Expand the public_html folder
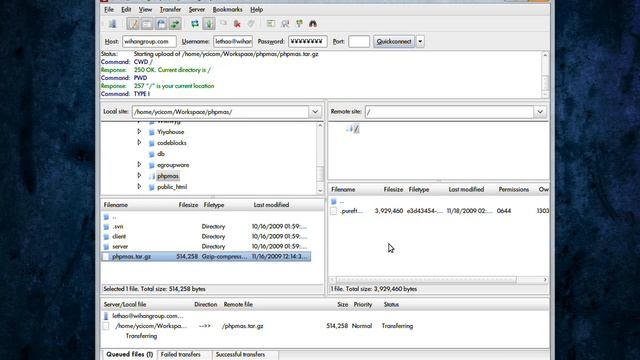The width and height of the screenshot is (640, 360). (139, 187)
